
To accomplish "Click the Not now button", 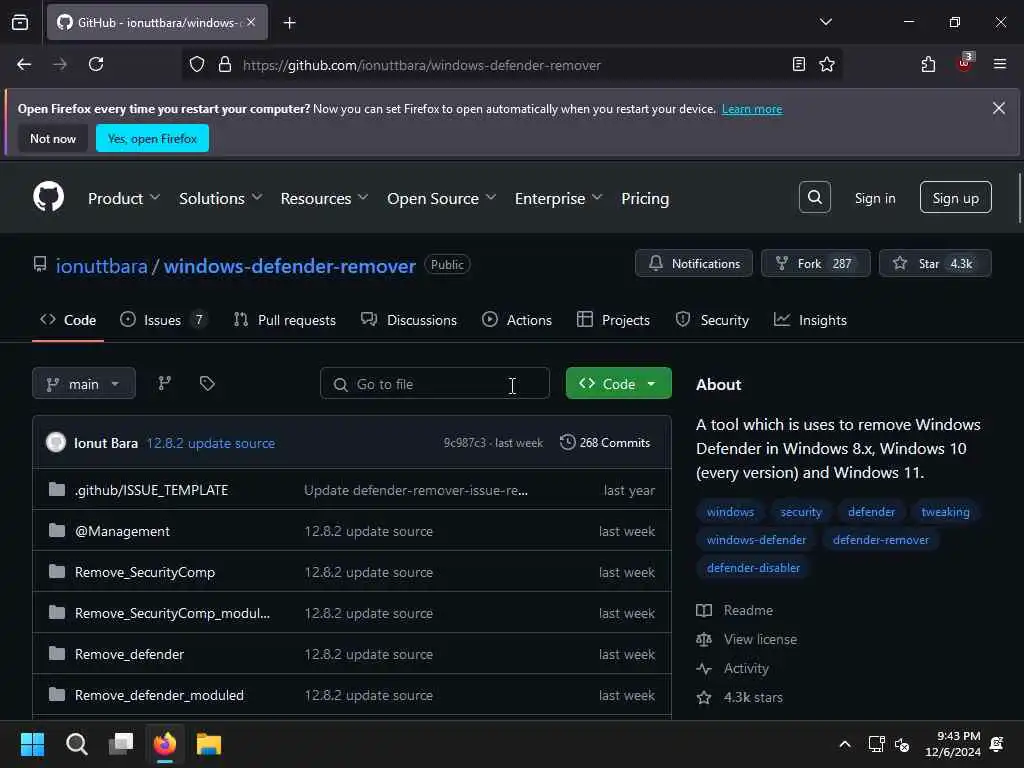I will coord(53,138).
